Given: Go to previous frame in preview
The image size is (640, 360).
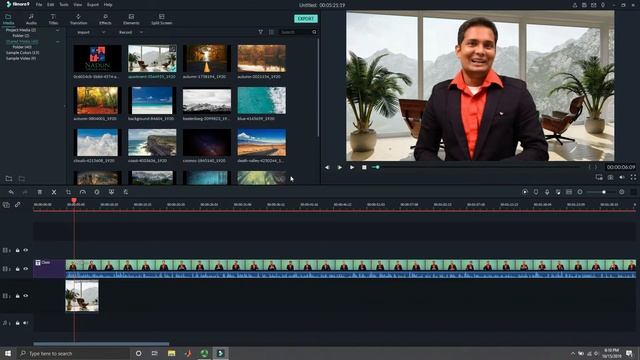Looking at the screenshot, I should [327, 167].
